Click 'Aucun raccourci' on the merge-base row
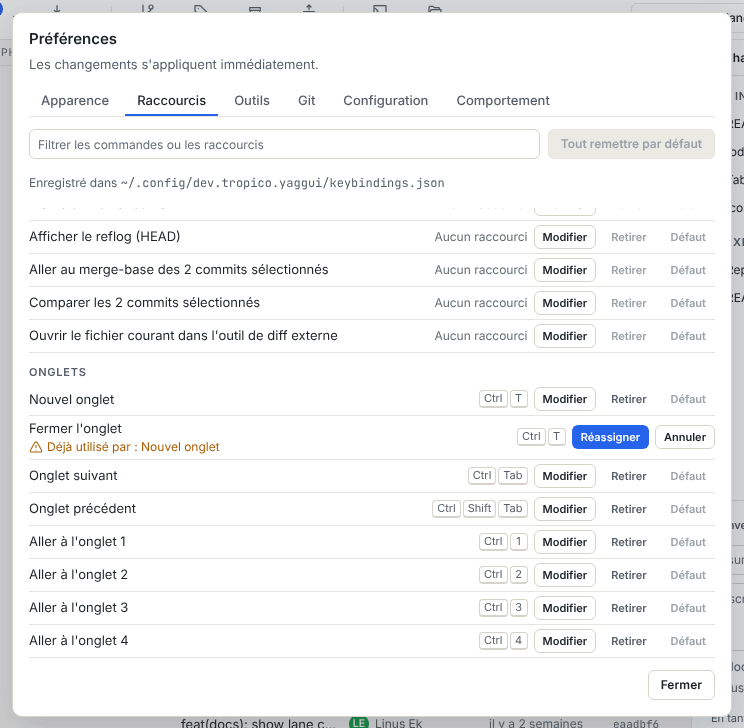This screenshot has width=744, height=728. 481,270
